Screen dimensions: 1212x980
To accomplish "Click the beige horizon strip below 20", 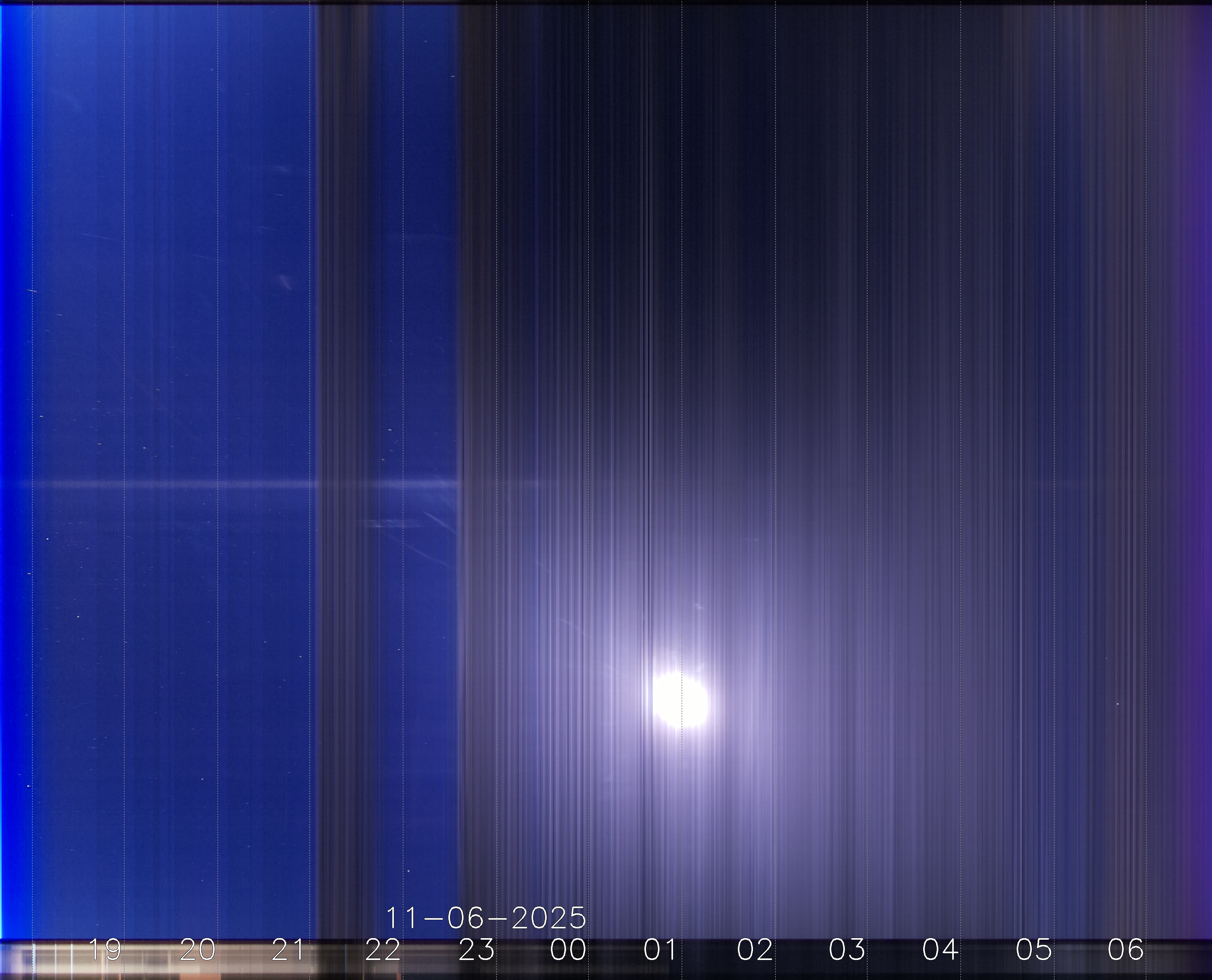I will click(198, 966).
